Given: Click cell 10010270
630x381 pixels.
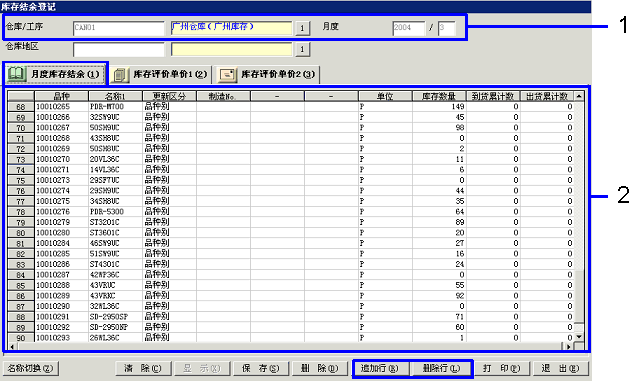Looking at the screenshot, I should 61,159.
